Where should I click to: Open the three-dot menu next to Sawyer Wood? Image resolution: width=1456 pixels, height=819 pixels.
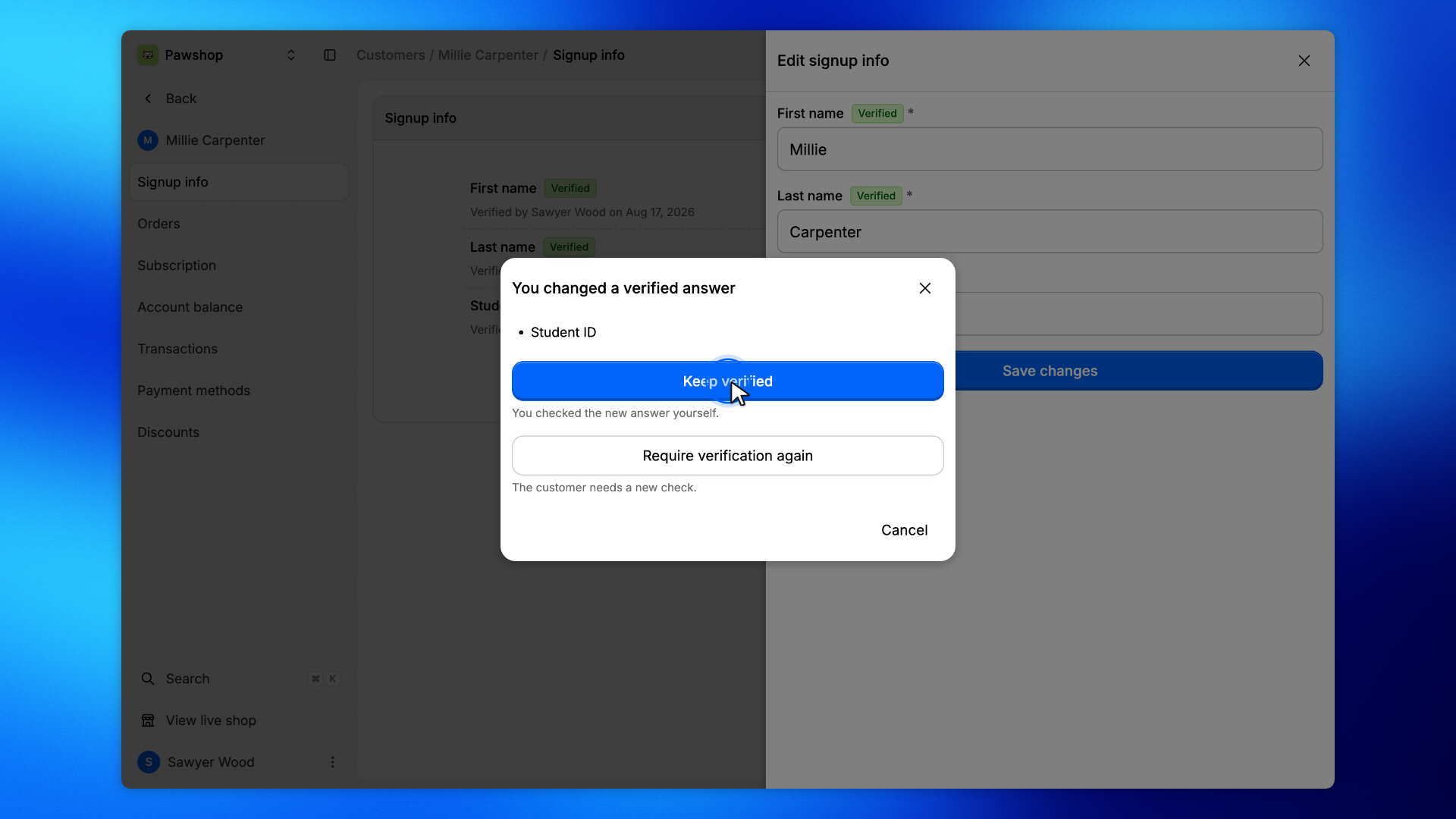pos(332,762)
